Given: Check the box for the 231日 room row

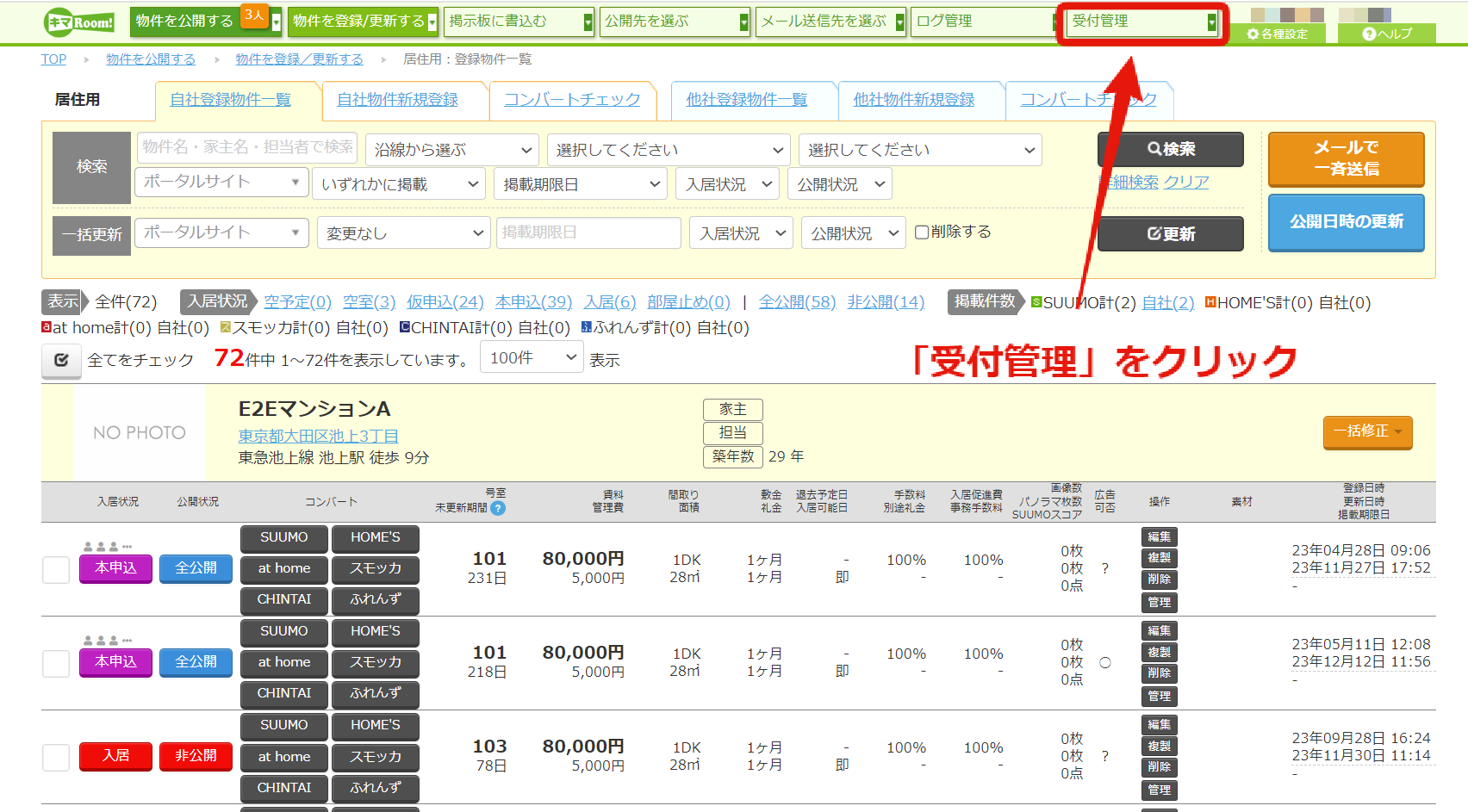Looking at the screenshot, I should (56, 569).
